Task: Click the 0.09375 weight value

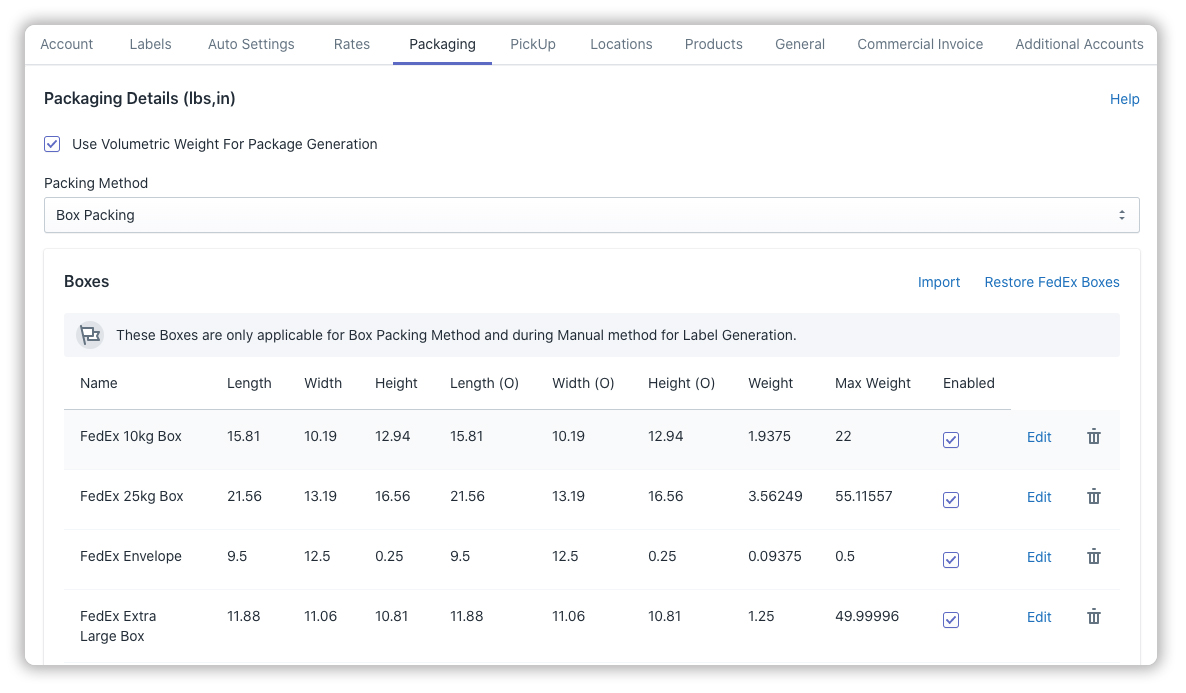Action: pos(775,556)
